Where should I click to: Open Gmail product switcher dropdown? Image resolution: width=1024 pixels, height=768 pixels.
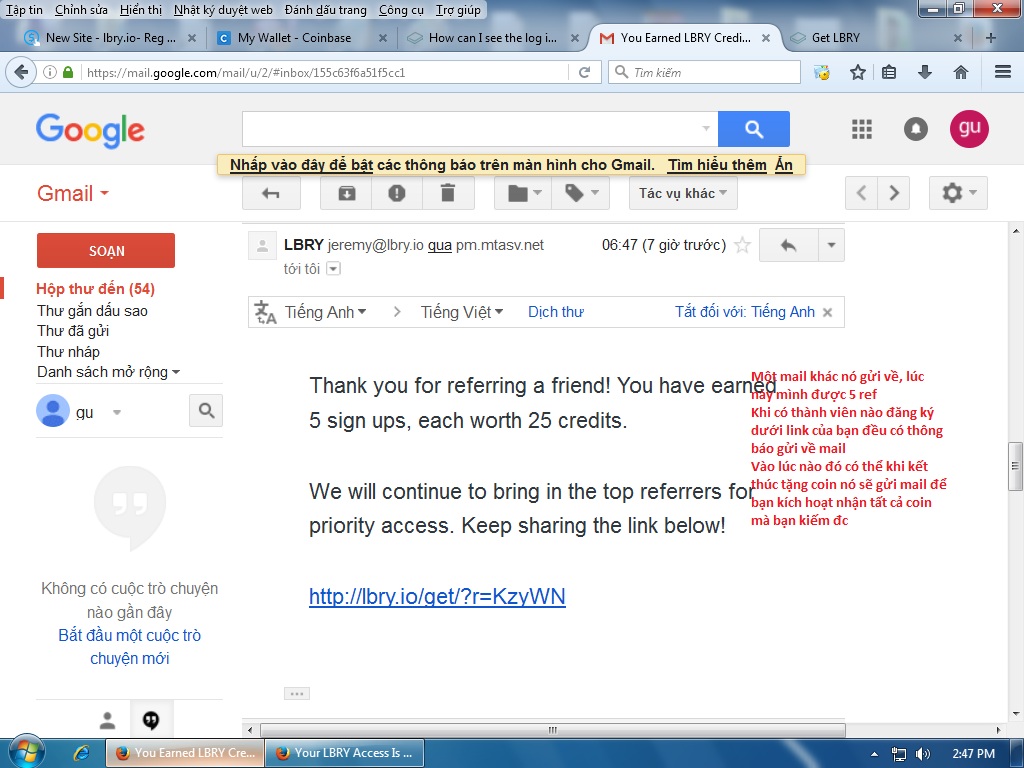pyautogui.click(x=72, y=193)
